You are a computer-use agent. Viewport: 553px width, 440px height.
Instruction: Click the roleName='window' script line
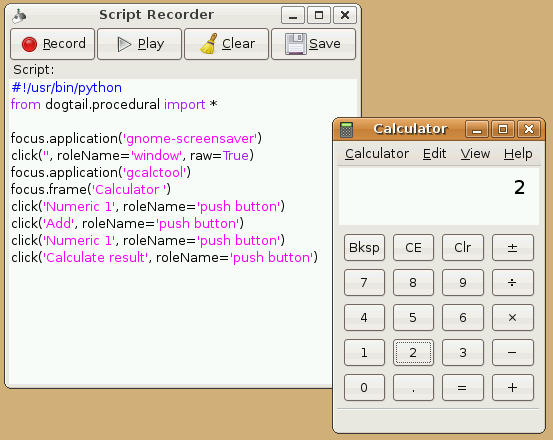point(132,155)
